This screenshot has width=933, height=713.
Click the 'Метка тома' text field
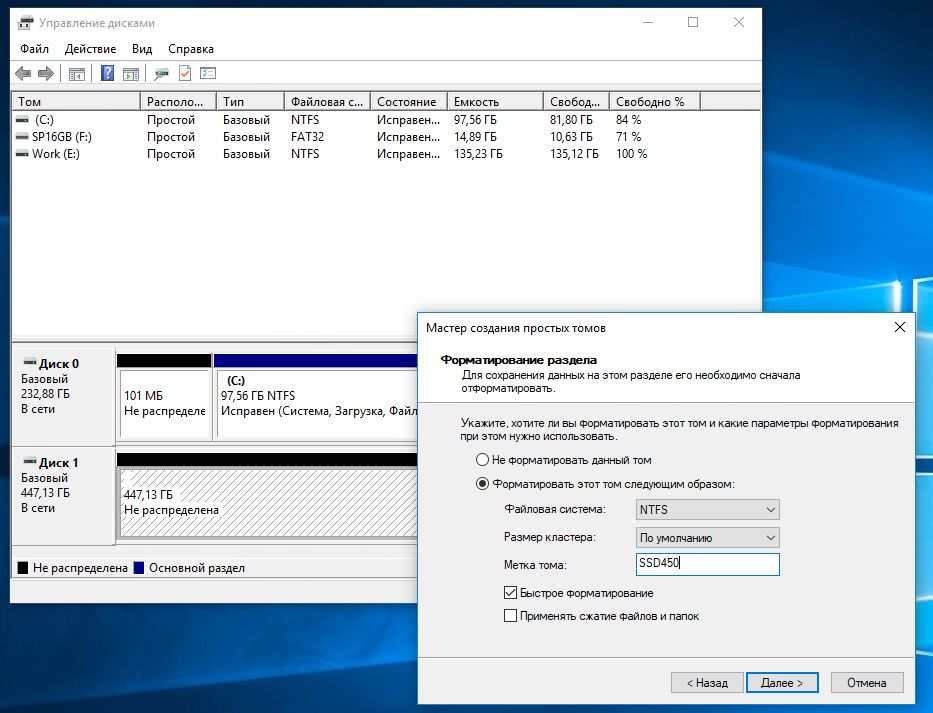tap(707, 564)
